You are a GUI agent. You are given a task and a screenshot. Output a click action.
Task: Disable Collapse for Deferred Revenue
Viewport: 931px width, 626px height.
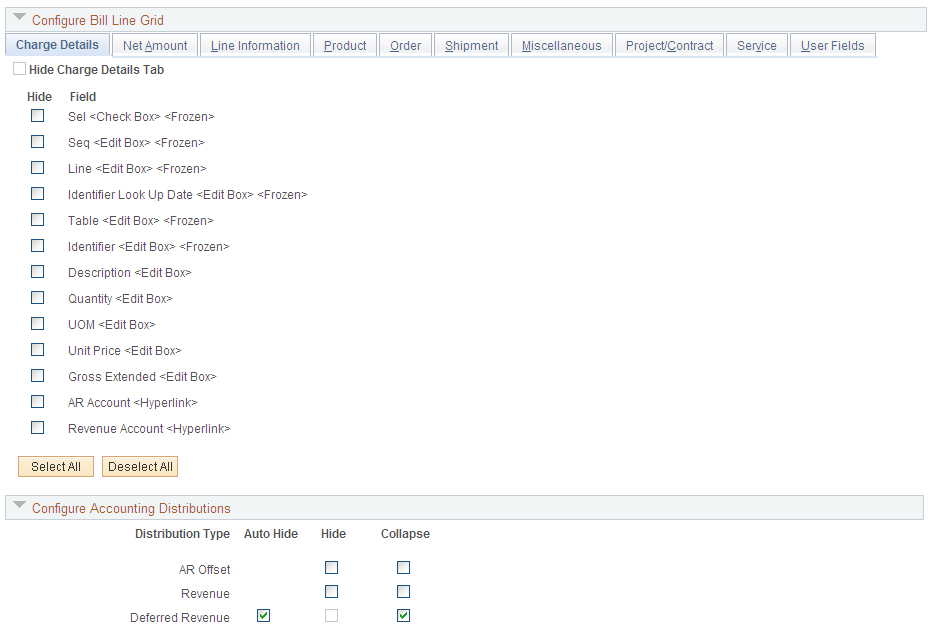403,615
